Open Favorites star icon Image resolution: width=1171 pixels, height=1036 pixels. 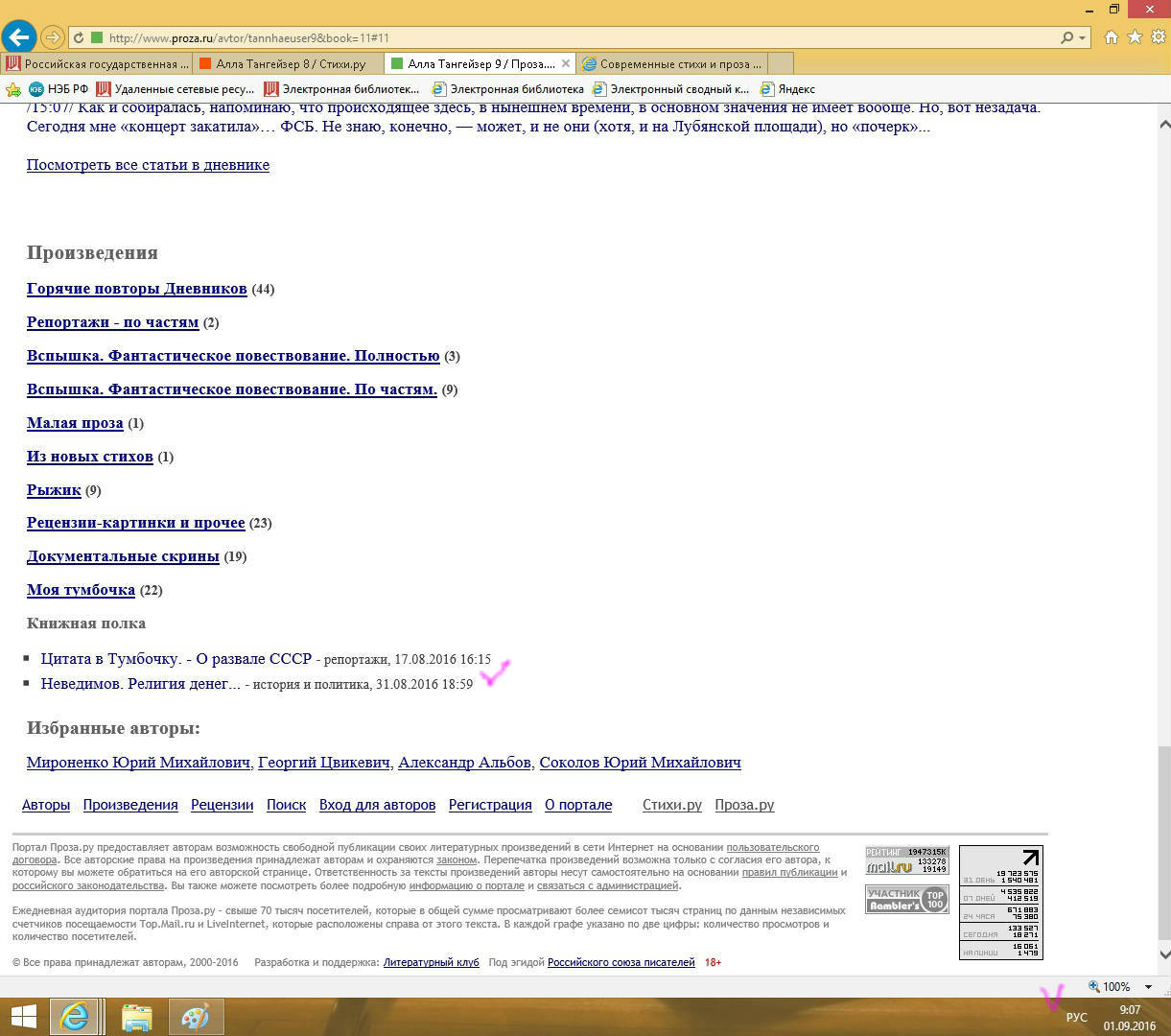1135,37
